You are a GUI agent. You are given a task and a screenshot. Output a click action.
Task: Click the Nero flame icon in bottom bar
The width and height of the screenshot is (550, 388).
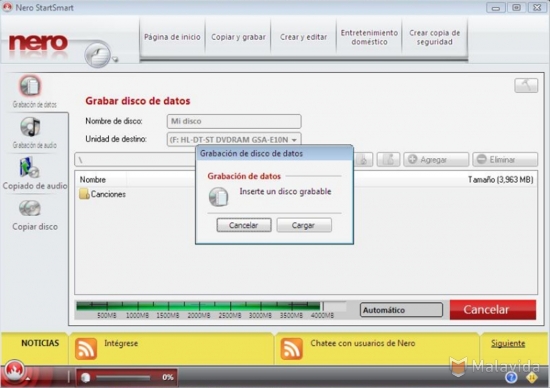[x=14, y=371]
